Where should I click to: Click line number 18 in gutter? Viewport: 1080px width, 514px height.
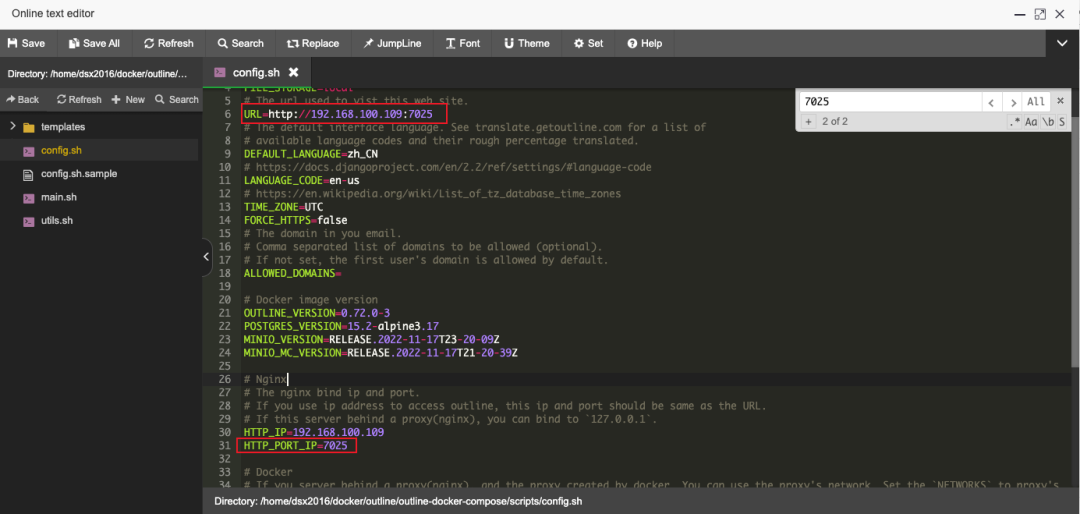point(224,274)
